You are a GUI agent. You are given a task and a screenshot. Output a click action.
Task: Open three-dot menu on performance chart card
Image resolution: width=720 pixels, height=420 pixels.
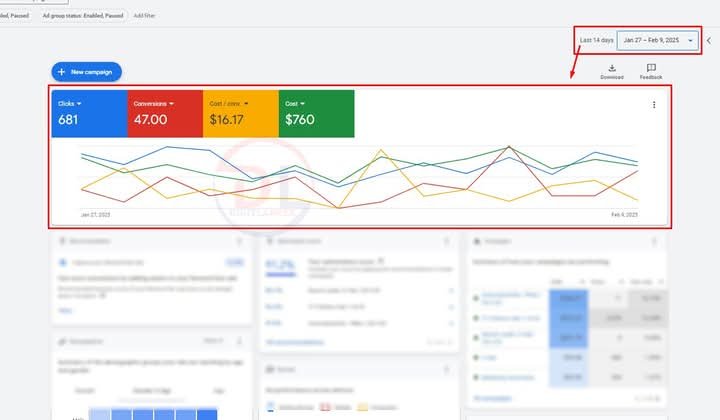(x=654, y=104)
